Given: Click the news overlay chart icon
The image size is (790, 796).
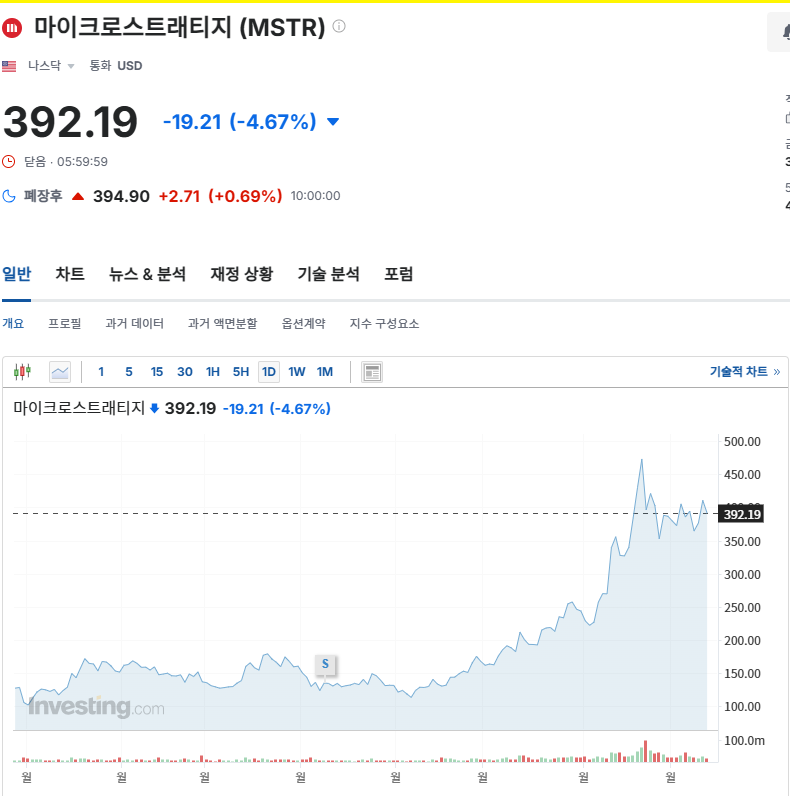Looking at the screenshot, I should point(372,372).
